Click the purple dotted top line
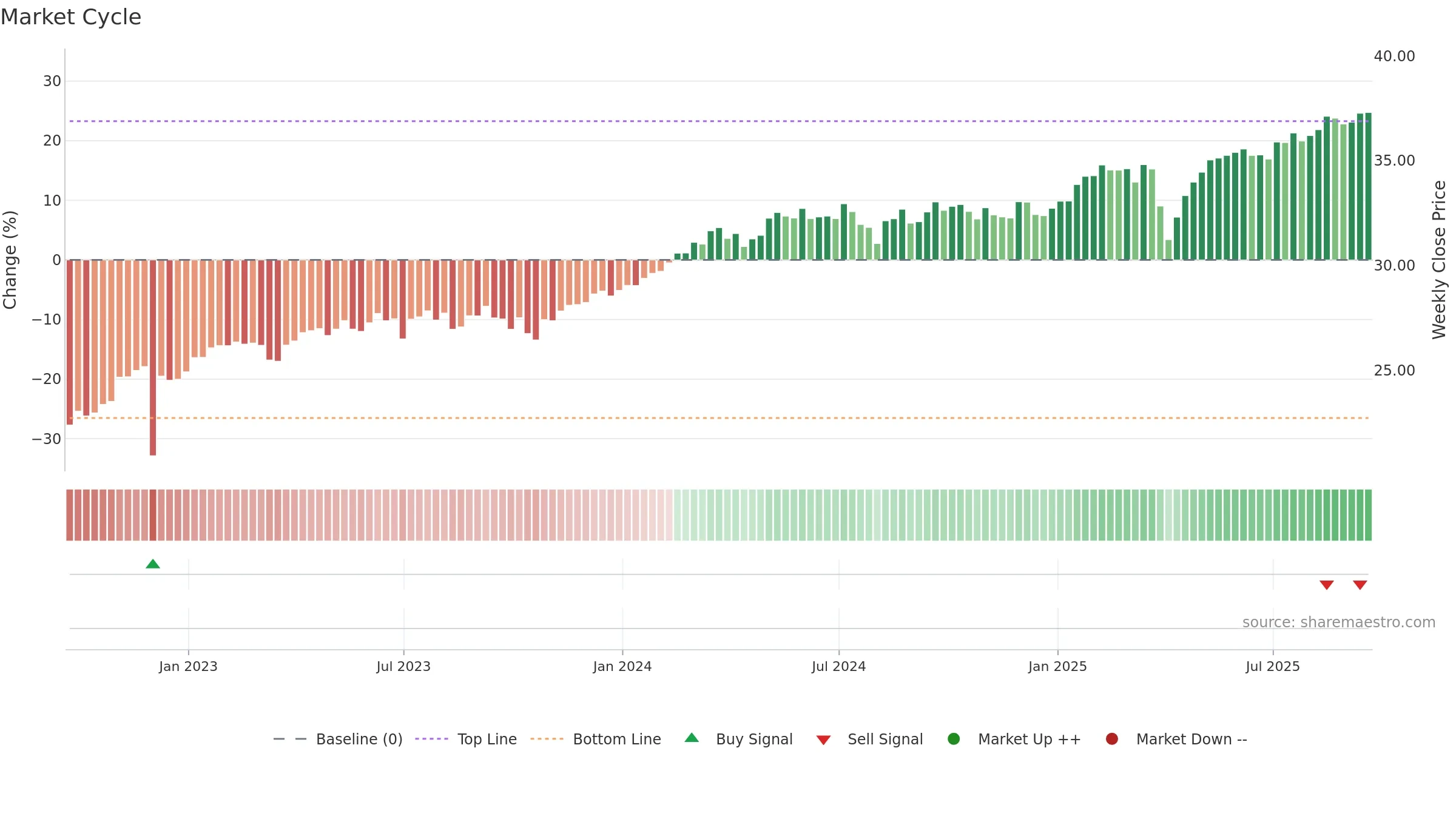This screenshot has width=1456, height=819. (719, 121)
